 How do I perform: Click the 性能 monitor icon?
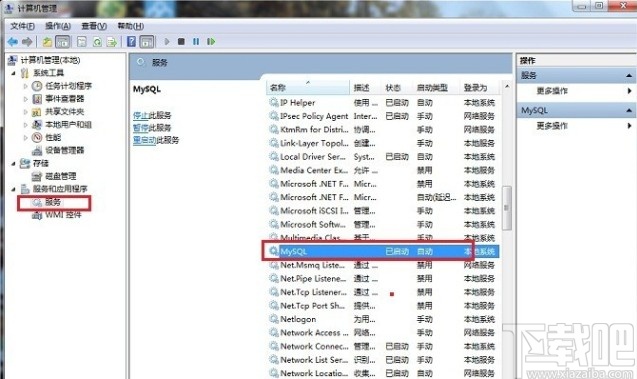pyautogui.click(x=37, y=137)
